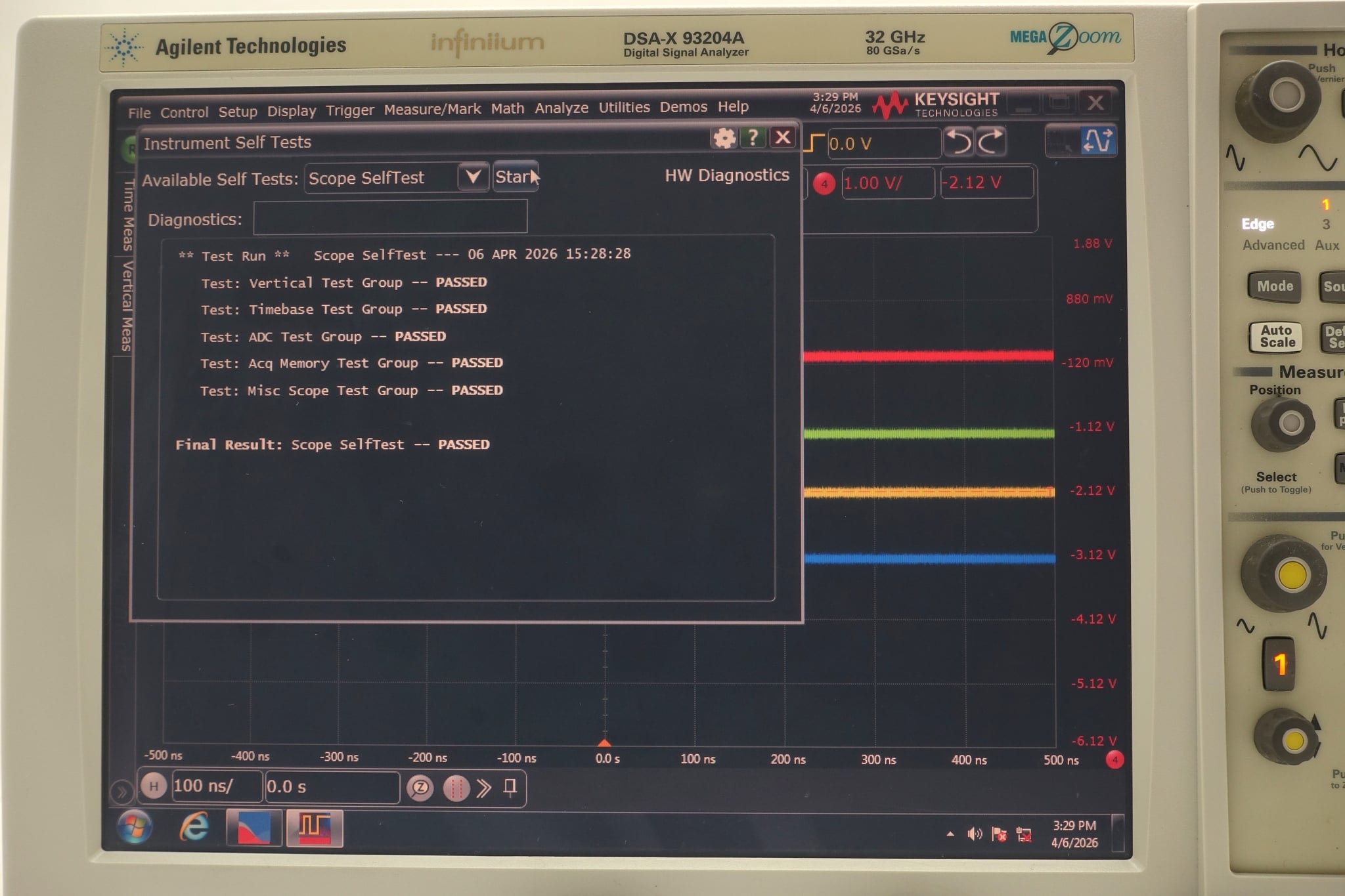Viewport: 1345px width, 896px height.
Task: Open HW Diagnostics
Action: pyautogui.click(x=726, y=175)
